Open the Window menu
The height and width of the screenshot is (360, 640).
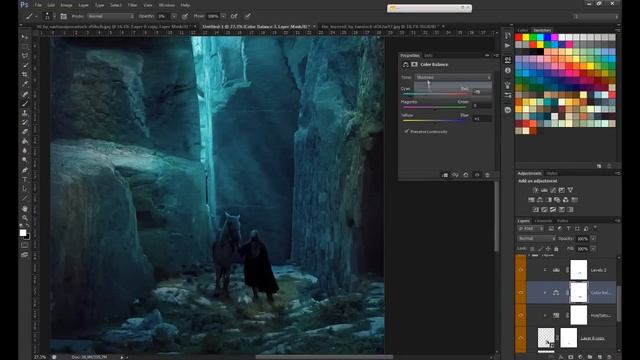pyautogui.click(x=167, y=5)
